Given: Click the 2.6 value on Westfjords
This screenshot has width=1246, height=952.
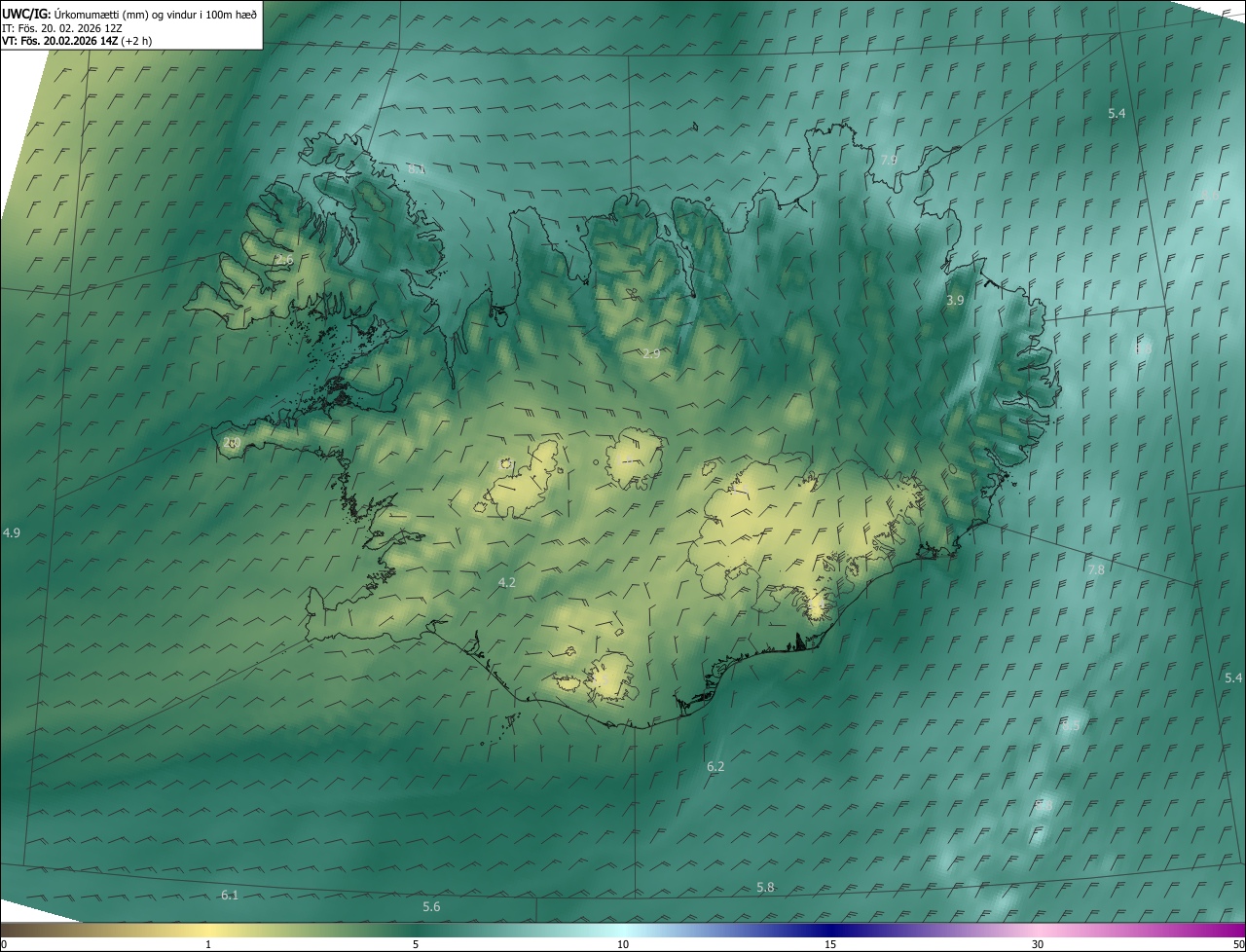Looking at the screenshot, I should 283,260.
